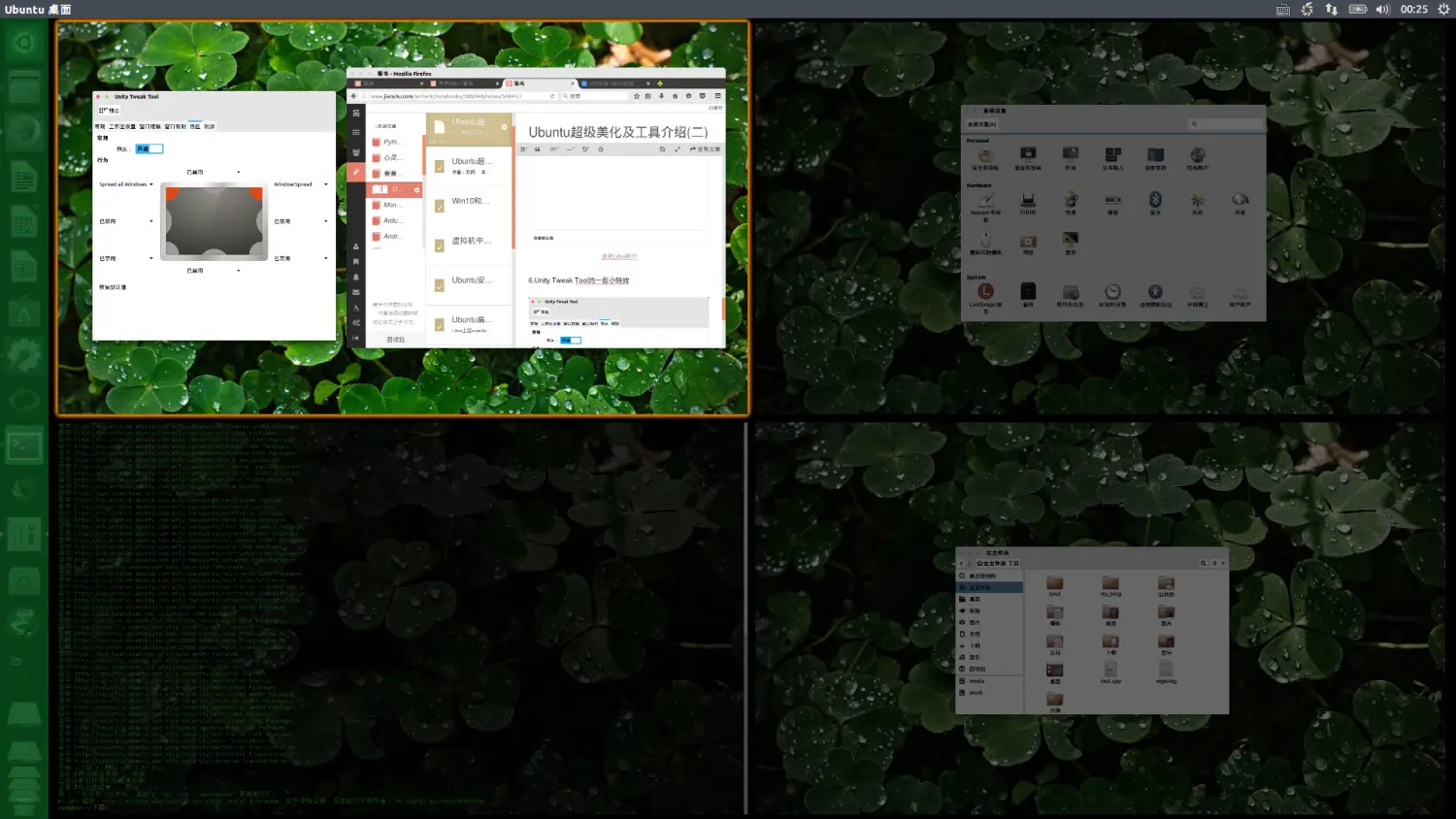Viewport: 1456px width, 819px height.
Task: Click the printer icon under Hardware
Action: 1028,200
